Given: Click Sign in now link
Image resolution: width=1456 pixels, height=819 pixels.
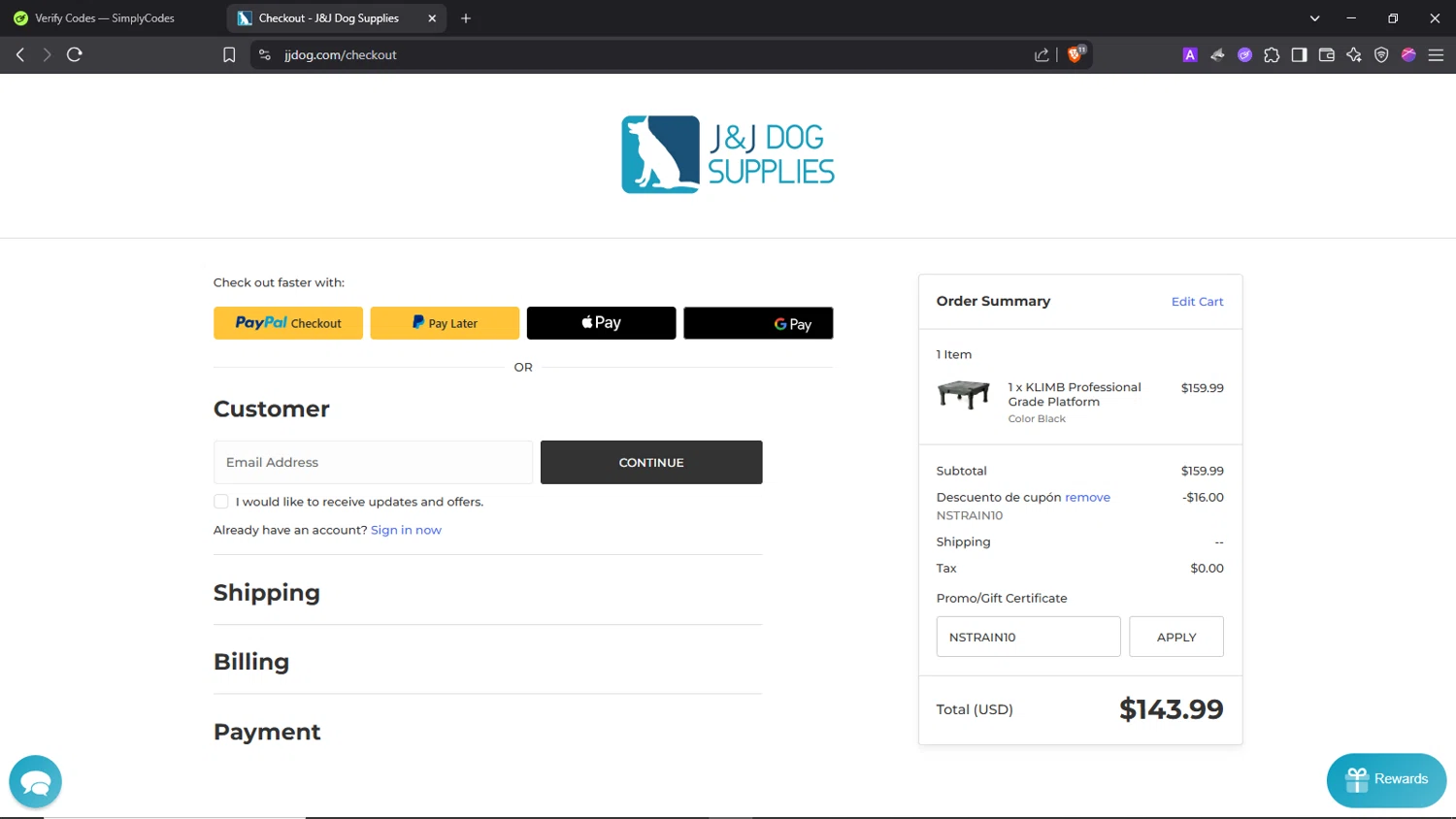Looking at the screenshot, I should (406, 530).
